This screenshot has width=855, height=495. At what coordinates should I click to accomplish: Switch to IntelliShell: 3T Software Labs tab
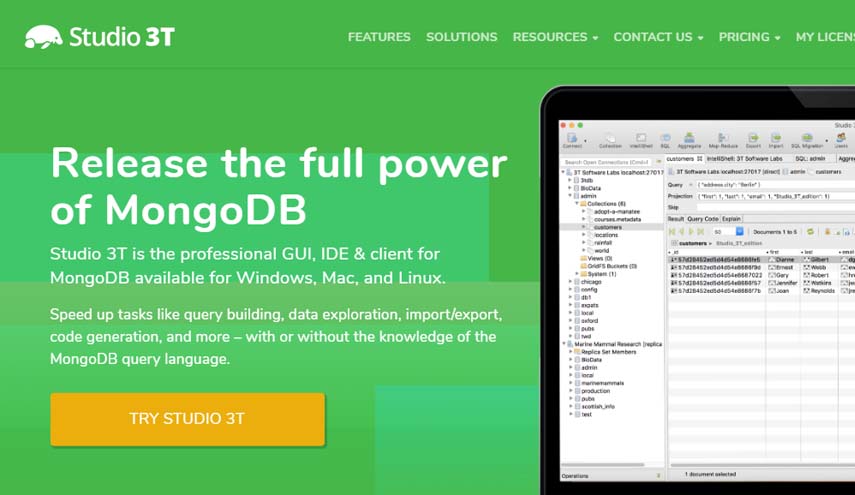744,159
